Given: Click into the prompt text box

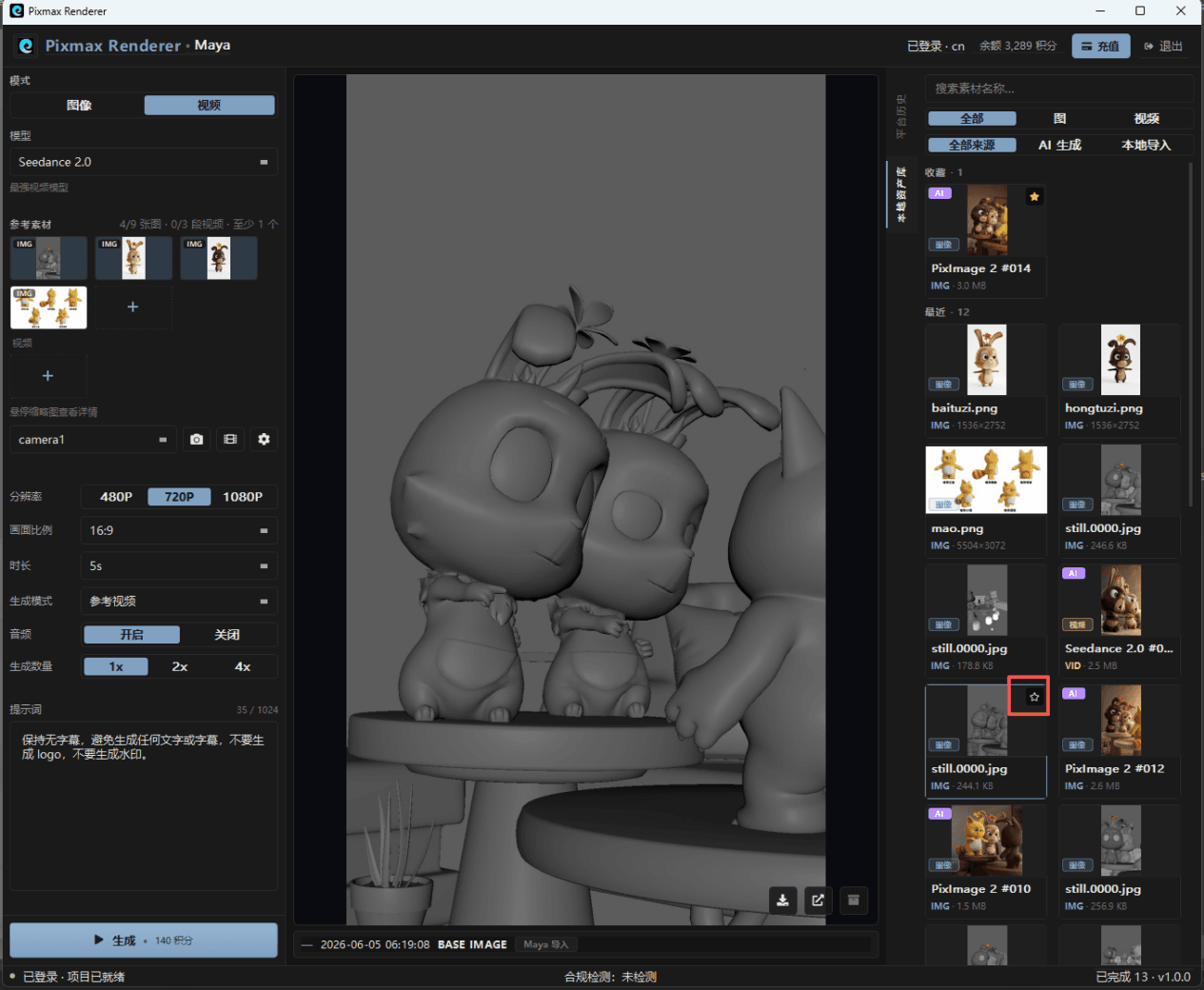Looking at the screenshot, I should click(144, 805).
